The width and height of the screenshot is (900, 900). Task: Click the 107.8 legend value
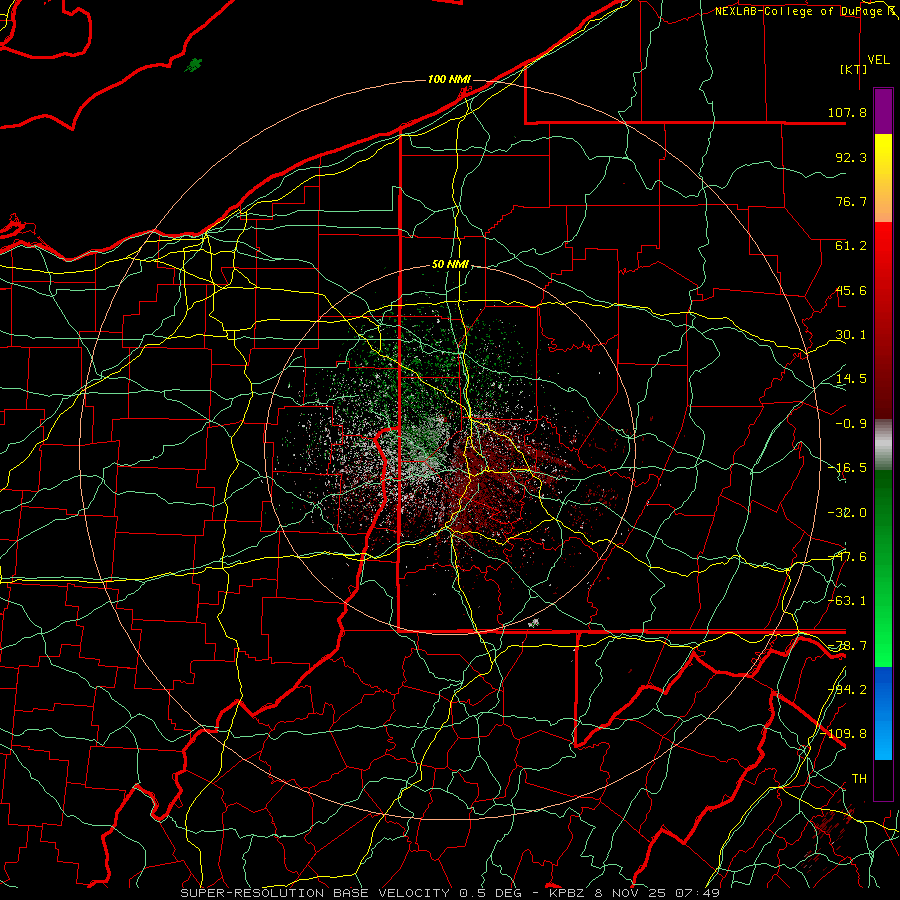[x=847, y=112]
